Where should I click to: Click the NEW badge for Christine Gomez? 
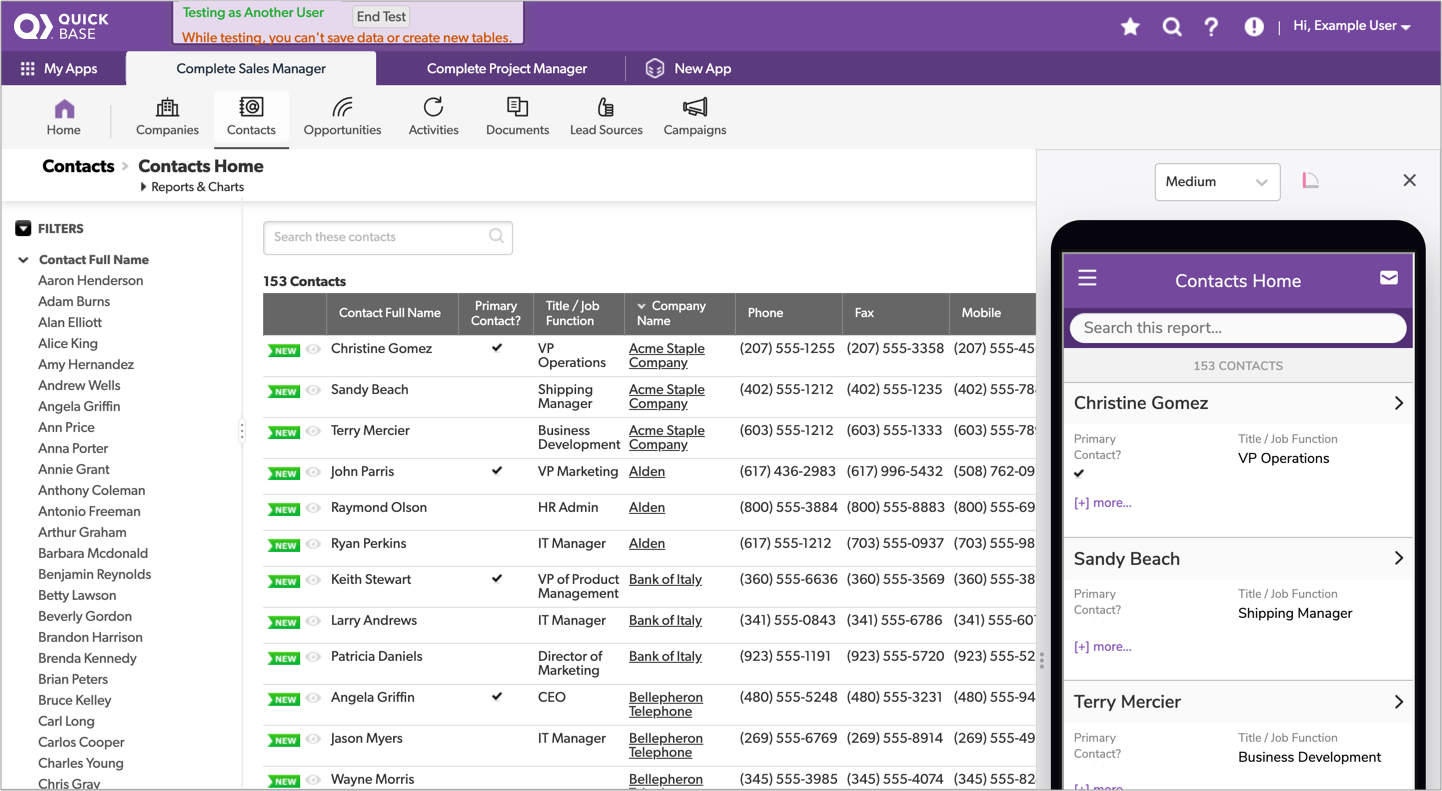tap(284, 351)
